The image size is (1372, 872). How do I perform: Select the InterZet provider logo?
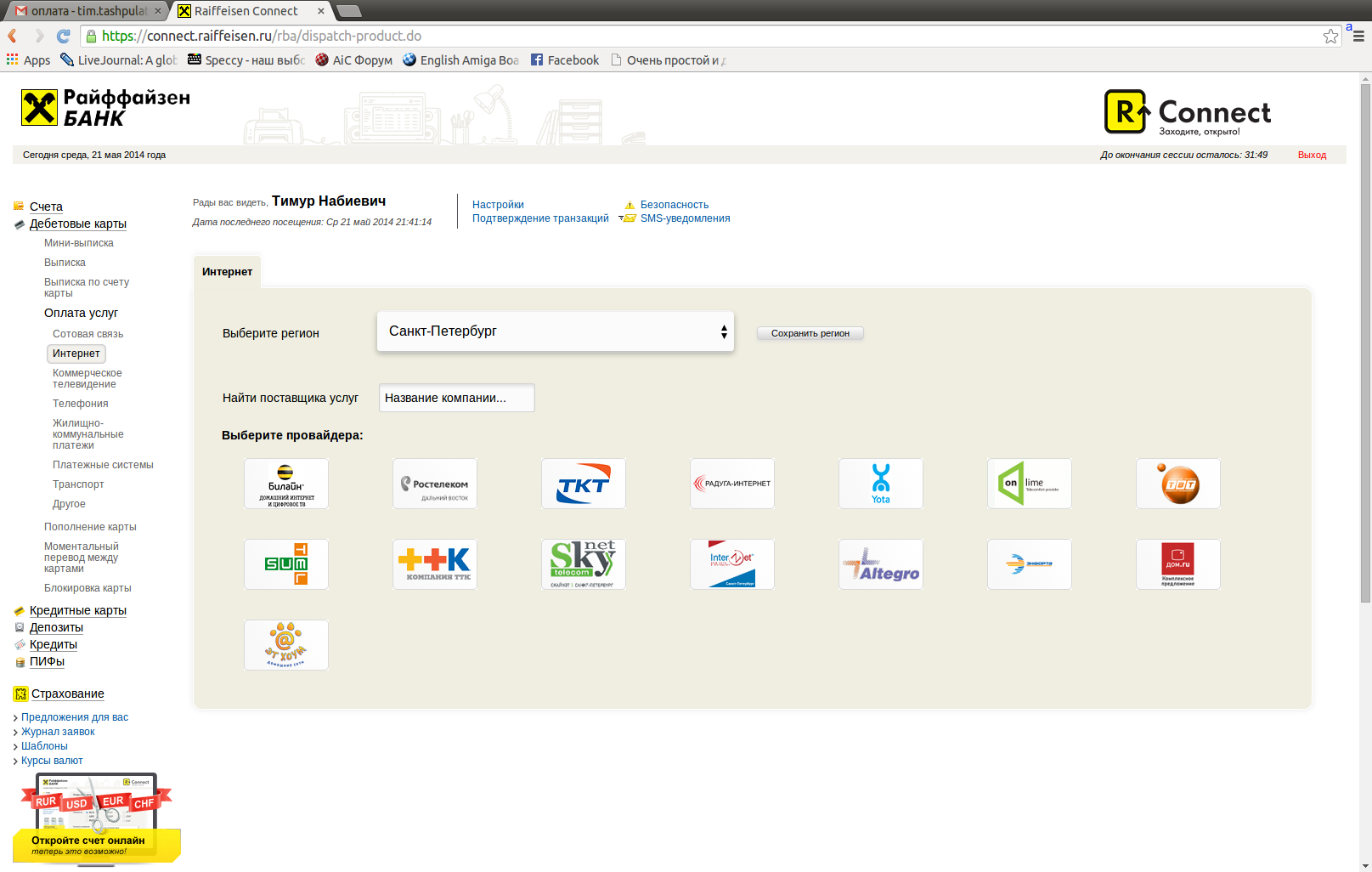pos(732,564)
